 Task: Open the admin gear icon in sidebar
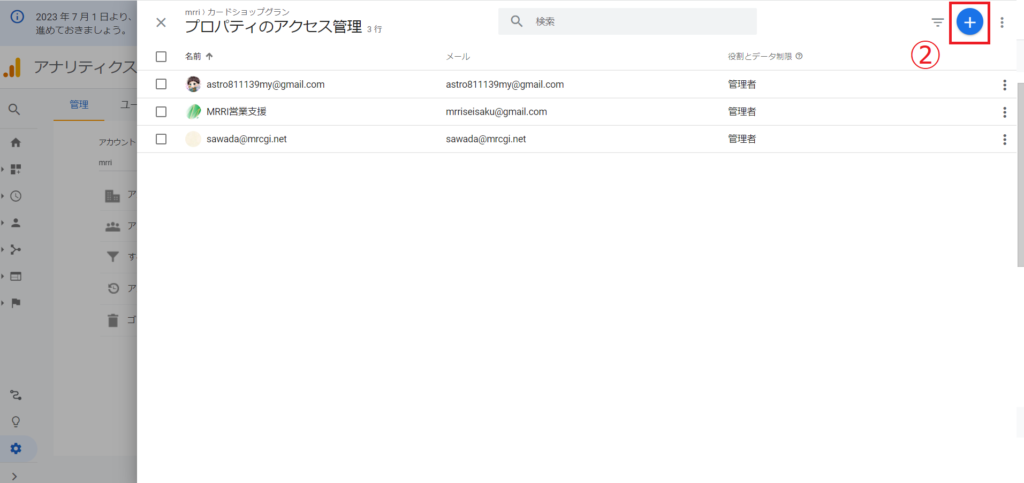[16, 448]
